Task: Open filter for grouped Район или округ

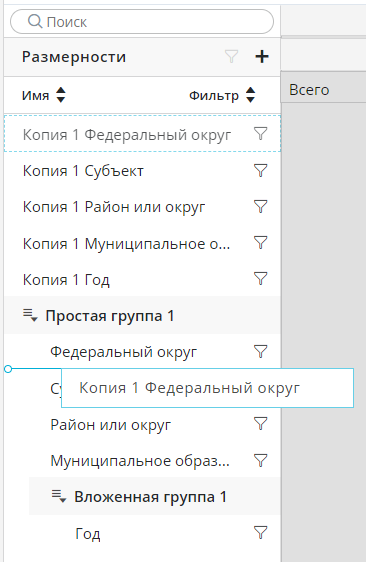Action: [261, 424]
